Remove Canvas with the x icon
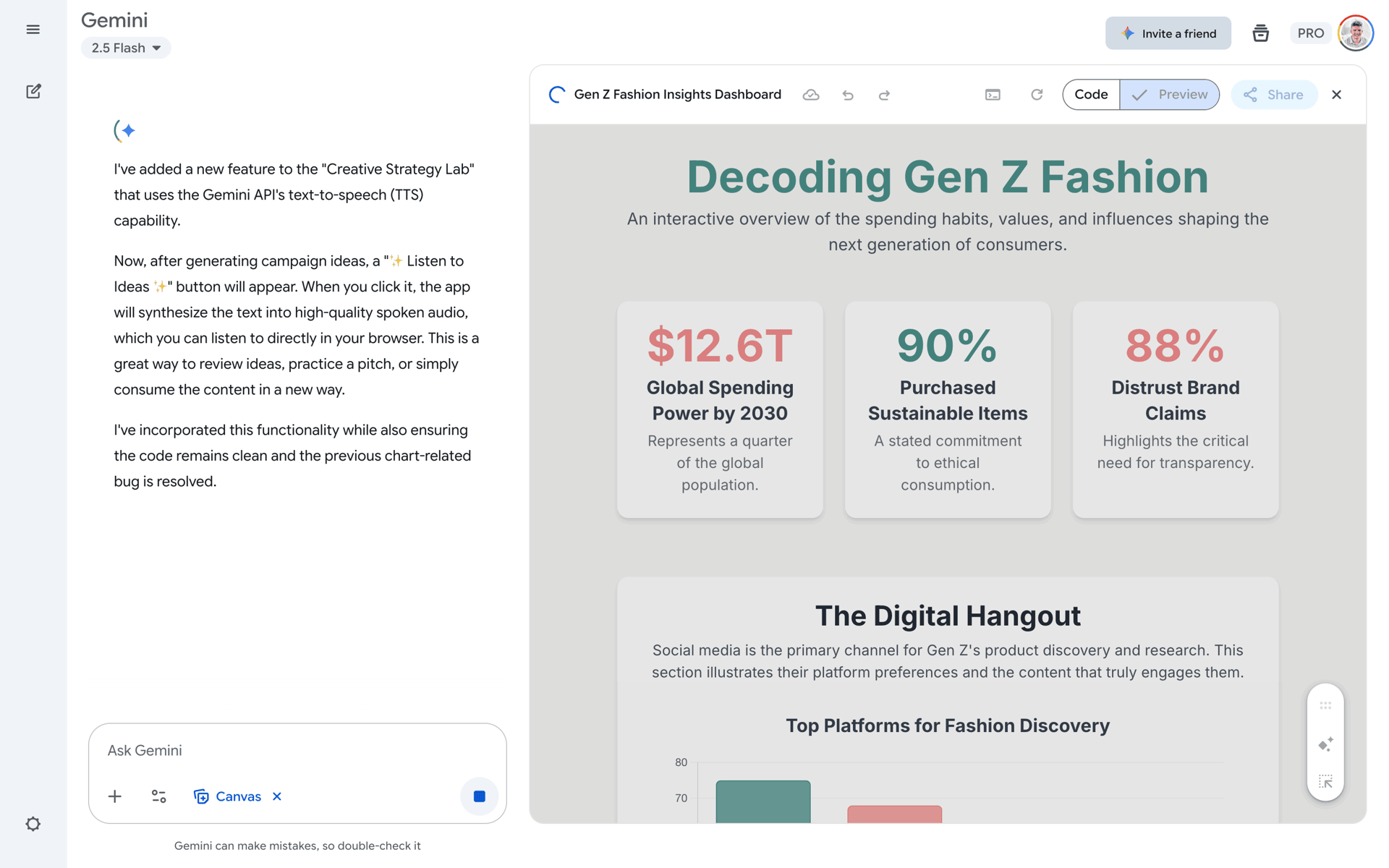This screenshot has height=868, width=1389. point(277,796)
